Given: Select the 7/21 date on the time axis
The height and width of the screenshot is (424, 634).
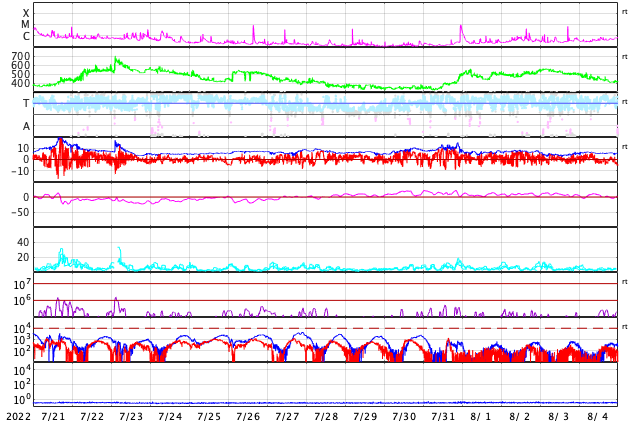Looking at the screenshot, I should coord(53,416).
